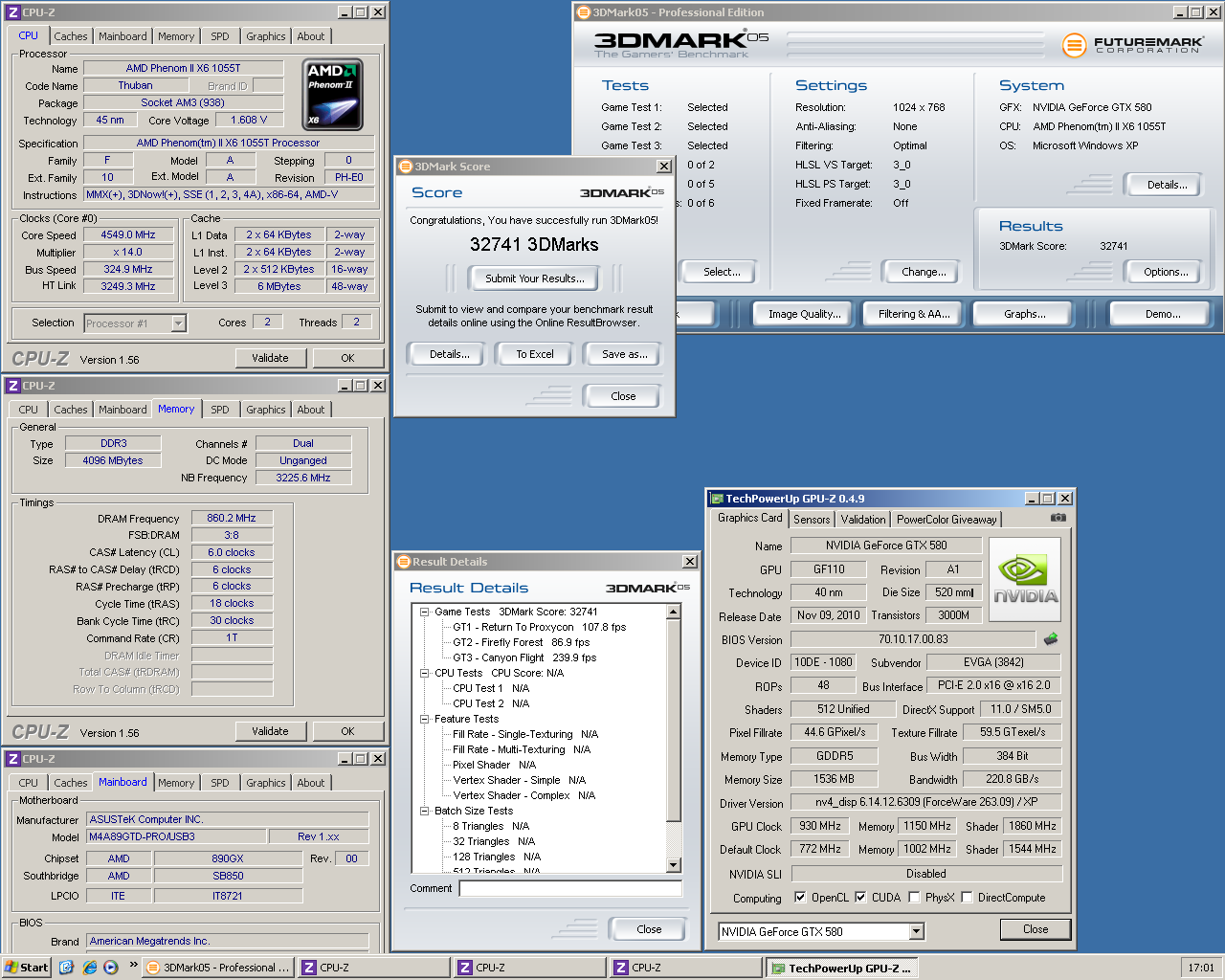This screenshot has width=1225, height=980.
Task: Toggle the CUDA checkbox
Action: click(x=860, y=898)
